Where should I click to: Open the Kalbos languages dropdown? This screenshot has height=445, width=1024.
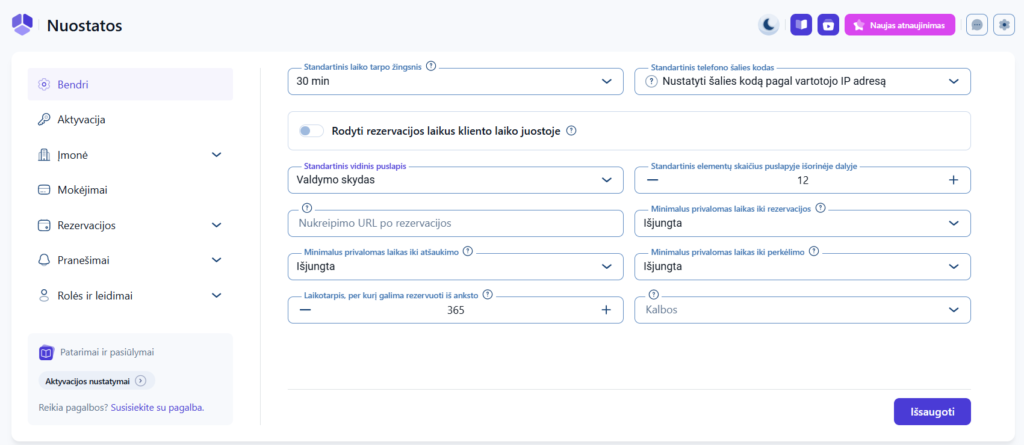tap(802, 310)
